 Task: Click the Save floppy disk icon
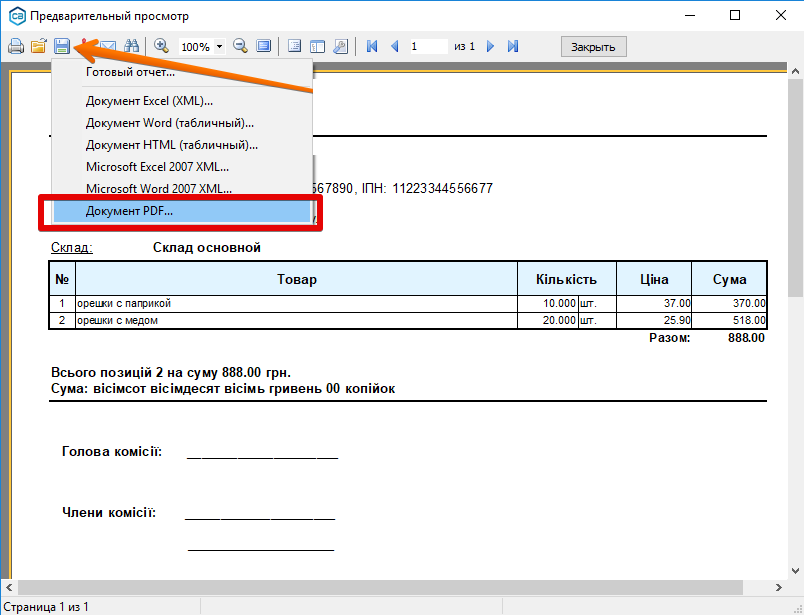pos(62,46)
